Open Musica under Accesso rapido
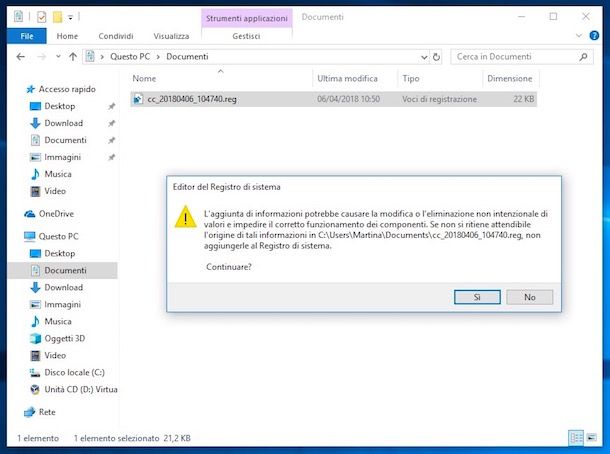This screenshot has width=610, height=454. click(x=58, y=174)
